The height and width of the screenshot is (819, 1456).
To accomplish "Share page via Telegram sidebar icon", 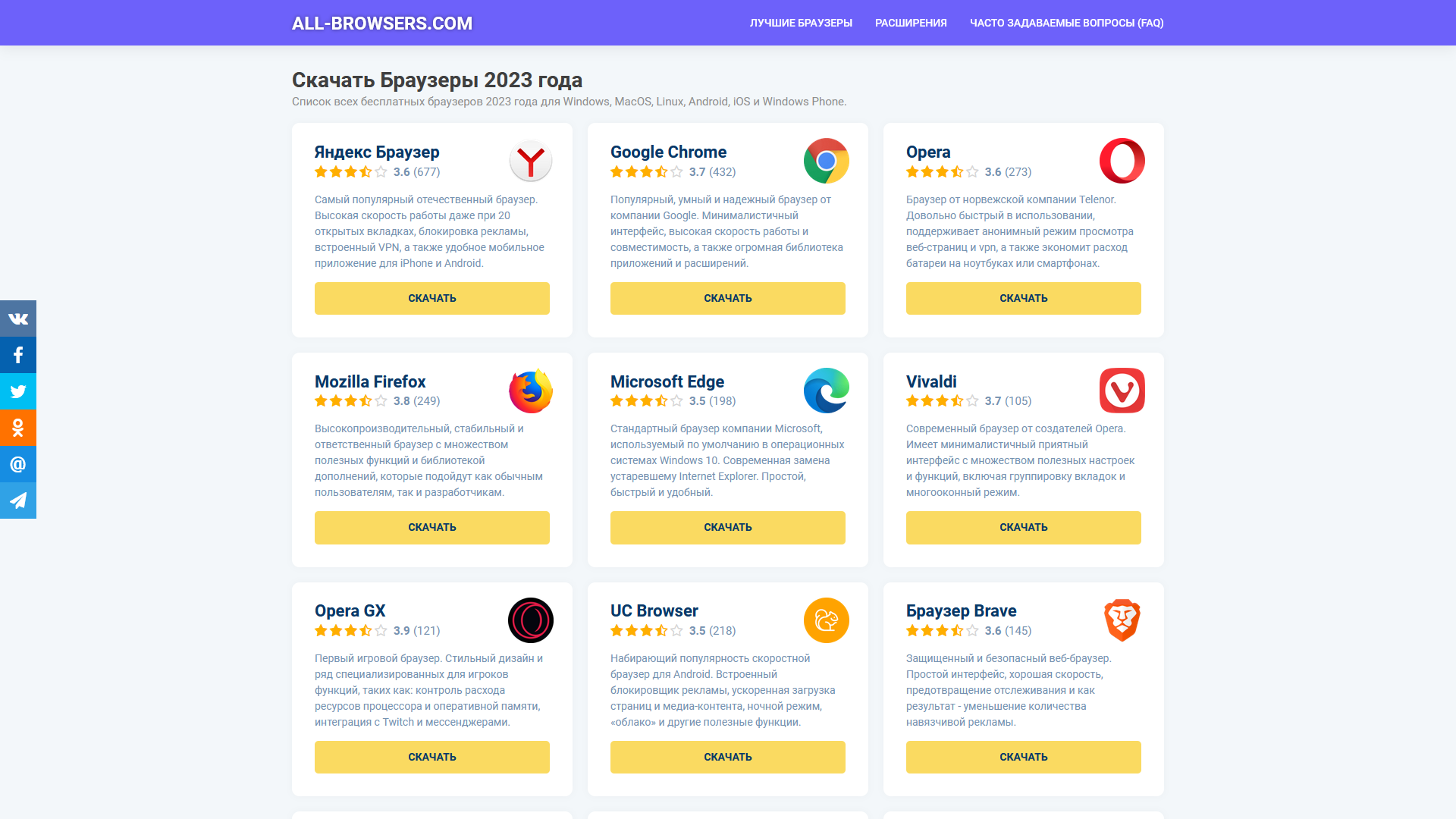I will [18, 500].
